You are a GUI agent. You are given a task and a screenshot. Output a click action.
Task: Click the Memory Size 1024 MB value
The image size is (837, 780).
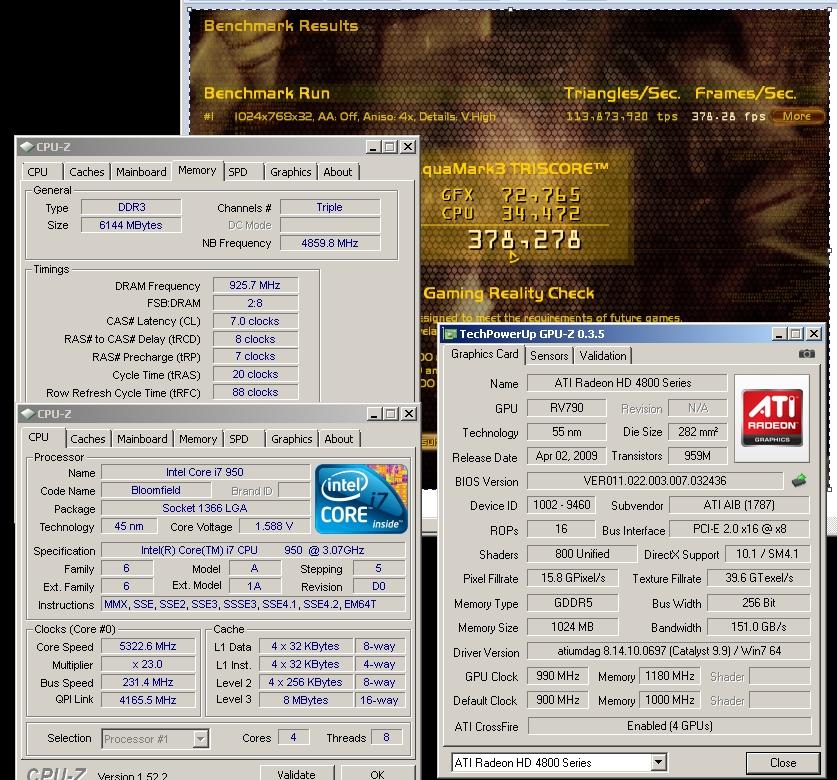coord(572,627)
